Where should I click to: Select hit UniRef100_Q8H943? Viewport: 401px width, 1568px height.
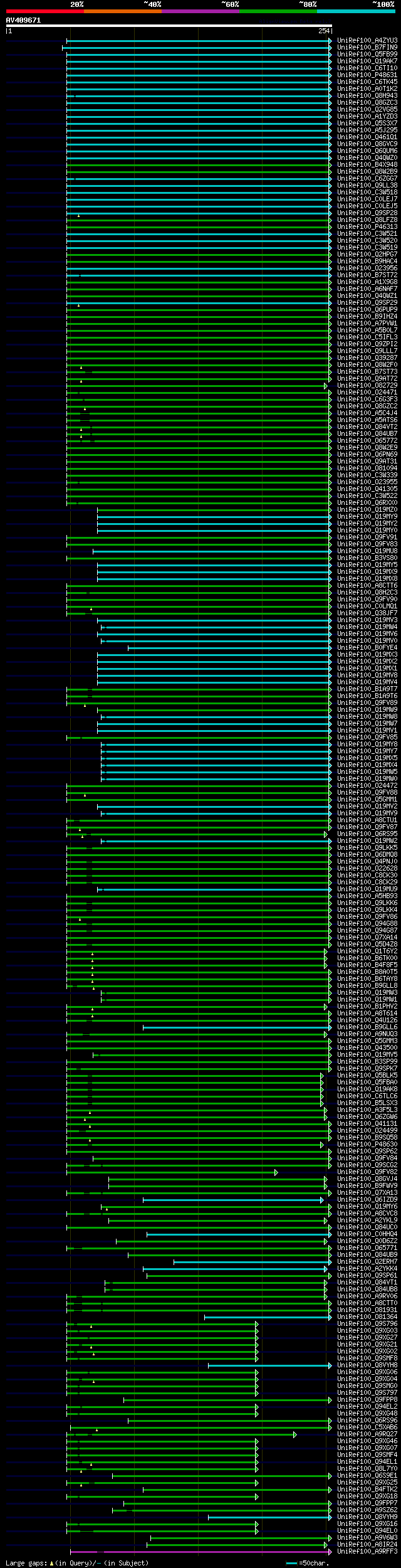pos(367,95)
